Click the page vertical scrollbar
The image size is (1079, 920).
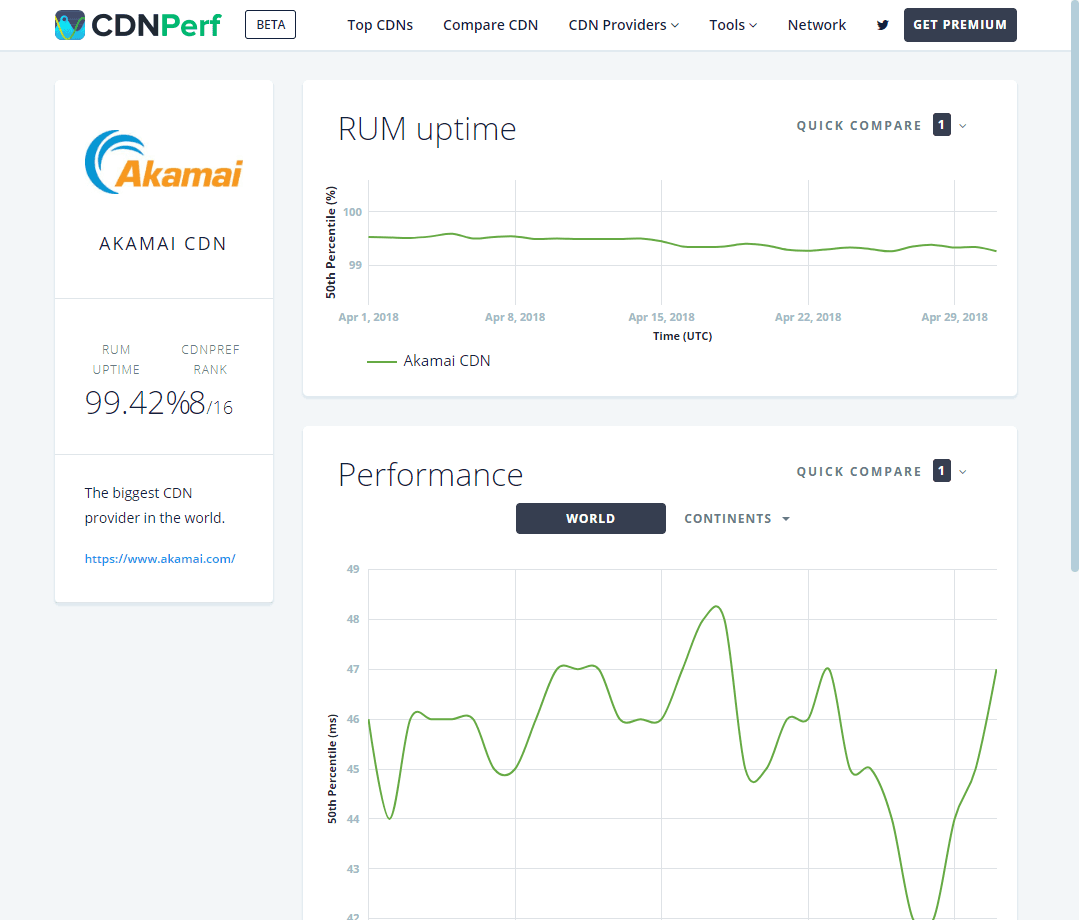(1074, 286)
